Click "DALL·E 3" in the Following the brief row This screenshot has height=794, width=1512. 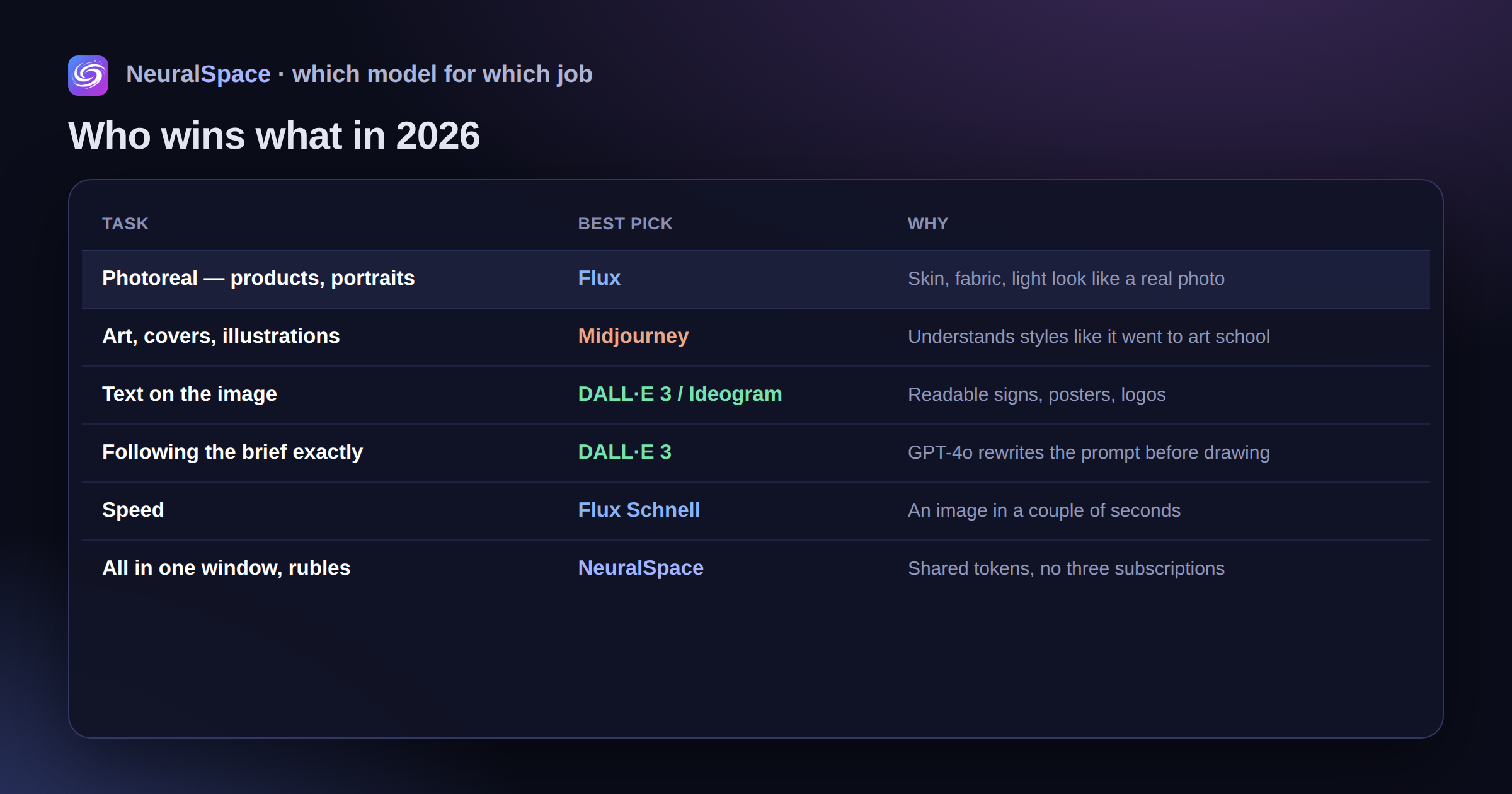625,452
